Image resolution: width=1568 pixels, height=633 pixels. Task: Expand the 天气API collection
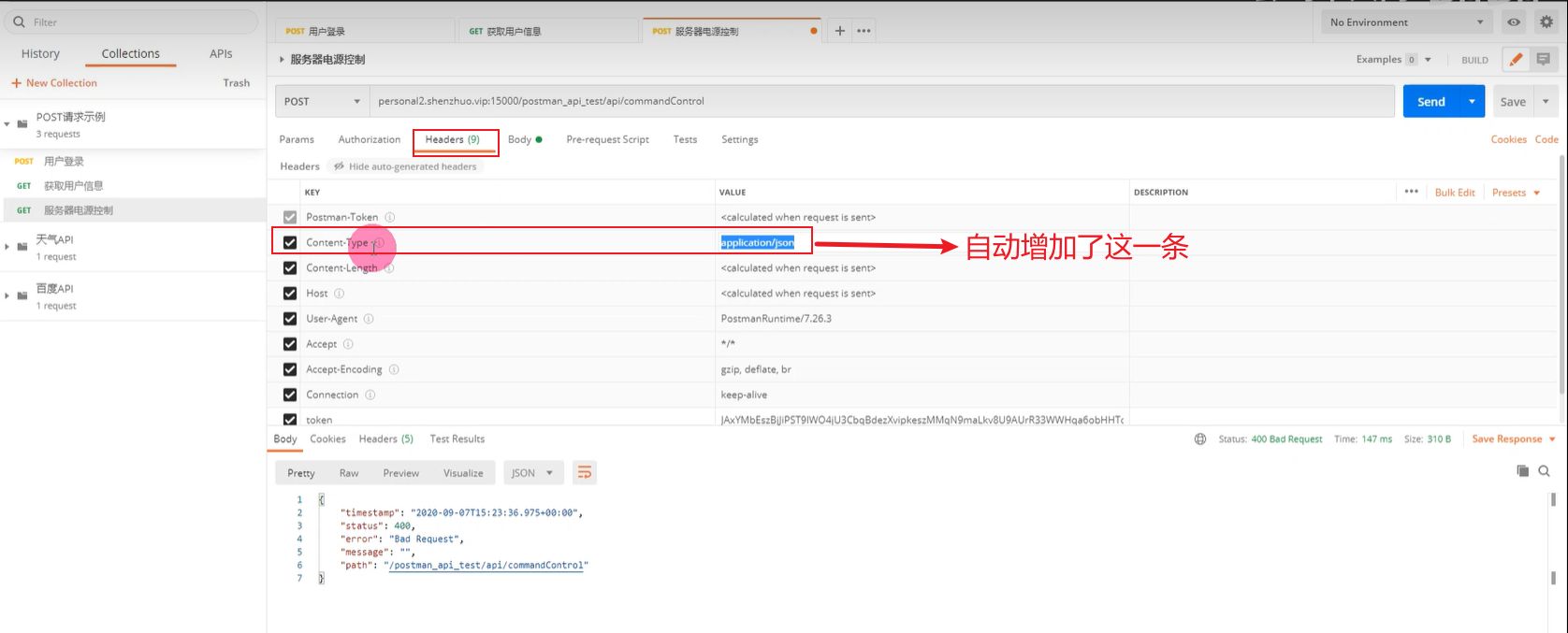pyautogui.click(x=7, y=247)
